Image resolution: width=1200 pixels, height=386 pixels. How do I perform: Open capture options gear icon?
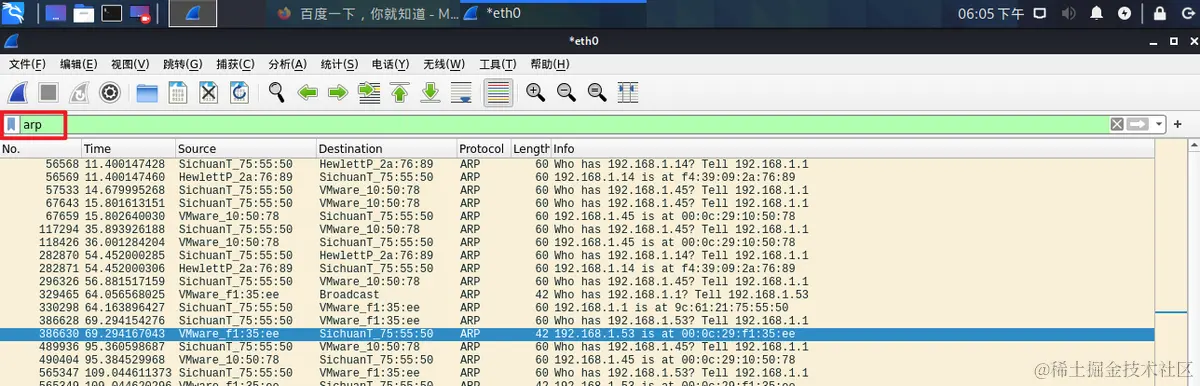coord(110,93)
